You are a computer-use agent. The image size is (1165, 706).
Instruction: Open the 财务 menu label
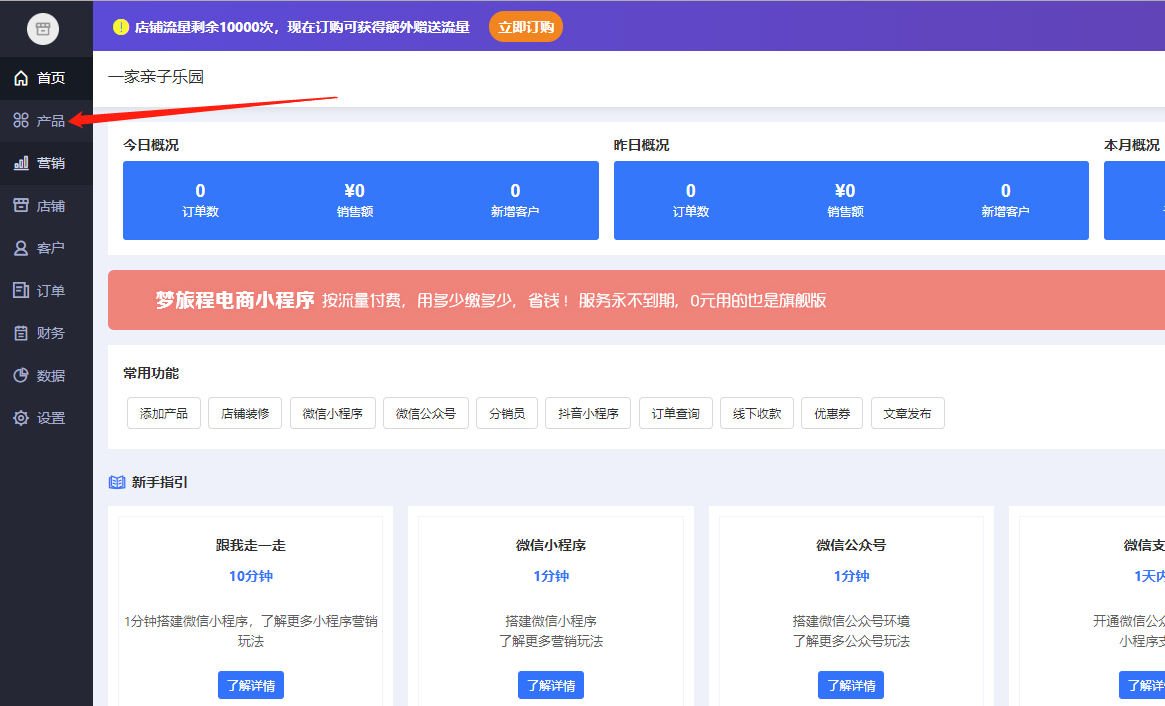51,333
